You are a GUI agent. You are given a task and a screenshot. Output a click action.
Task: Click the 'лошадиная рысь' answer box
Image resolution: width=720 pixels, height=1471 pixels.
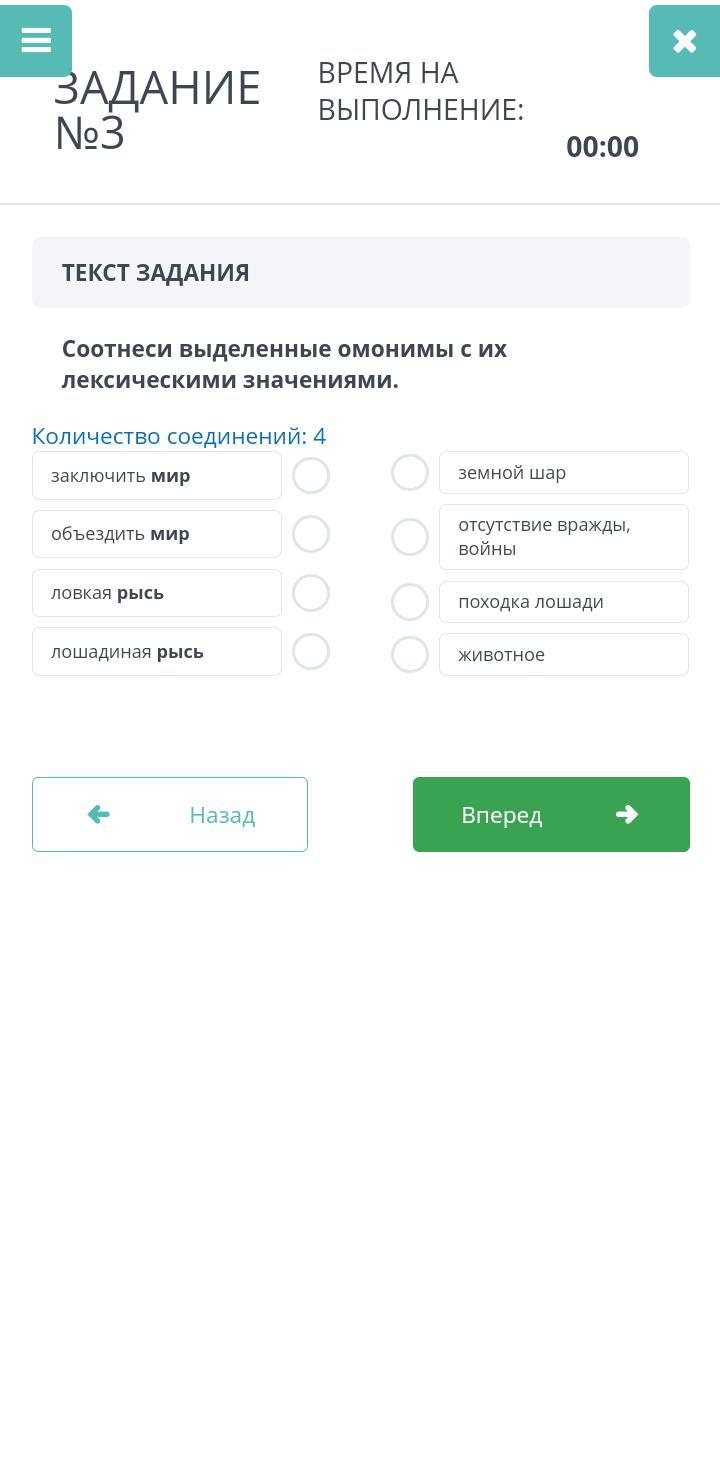click(157, 652)
